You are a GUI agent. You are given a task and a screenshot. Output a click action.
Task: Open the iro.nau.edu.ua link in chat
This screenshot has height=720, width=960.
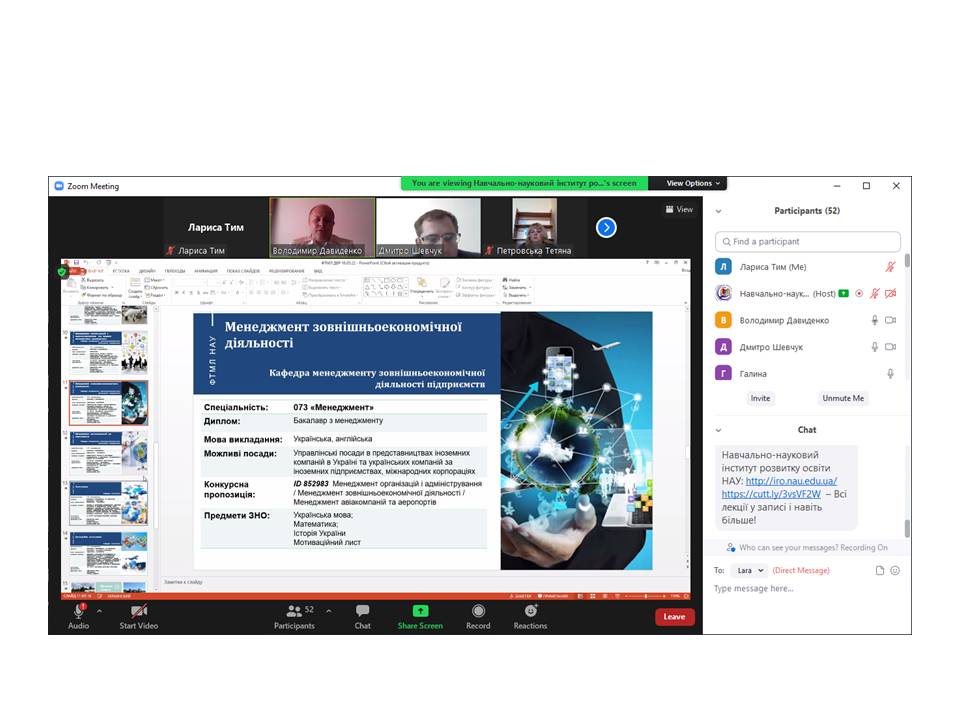(791, 481)
